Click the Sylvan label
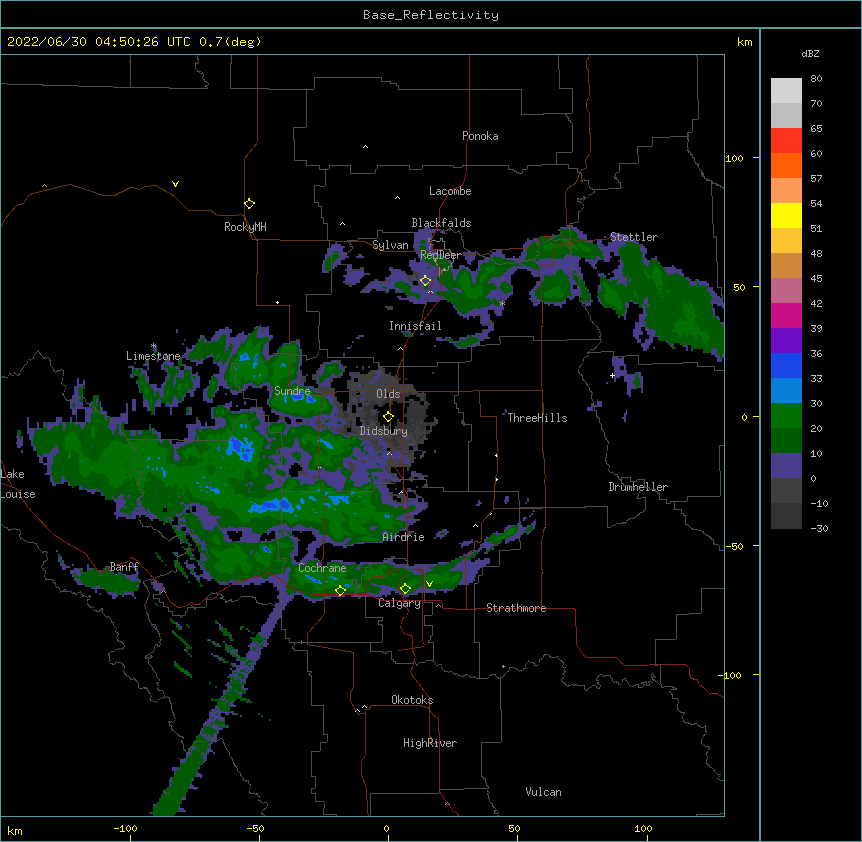862x842 pixels. [x=390, y=245]
